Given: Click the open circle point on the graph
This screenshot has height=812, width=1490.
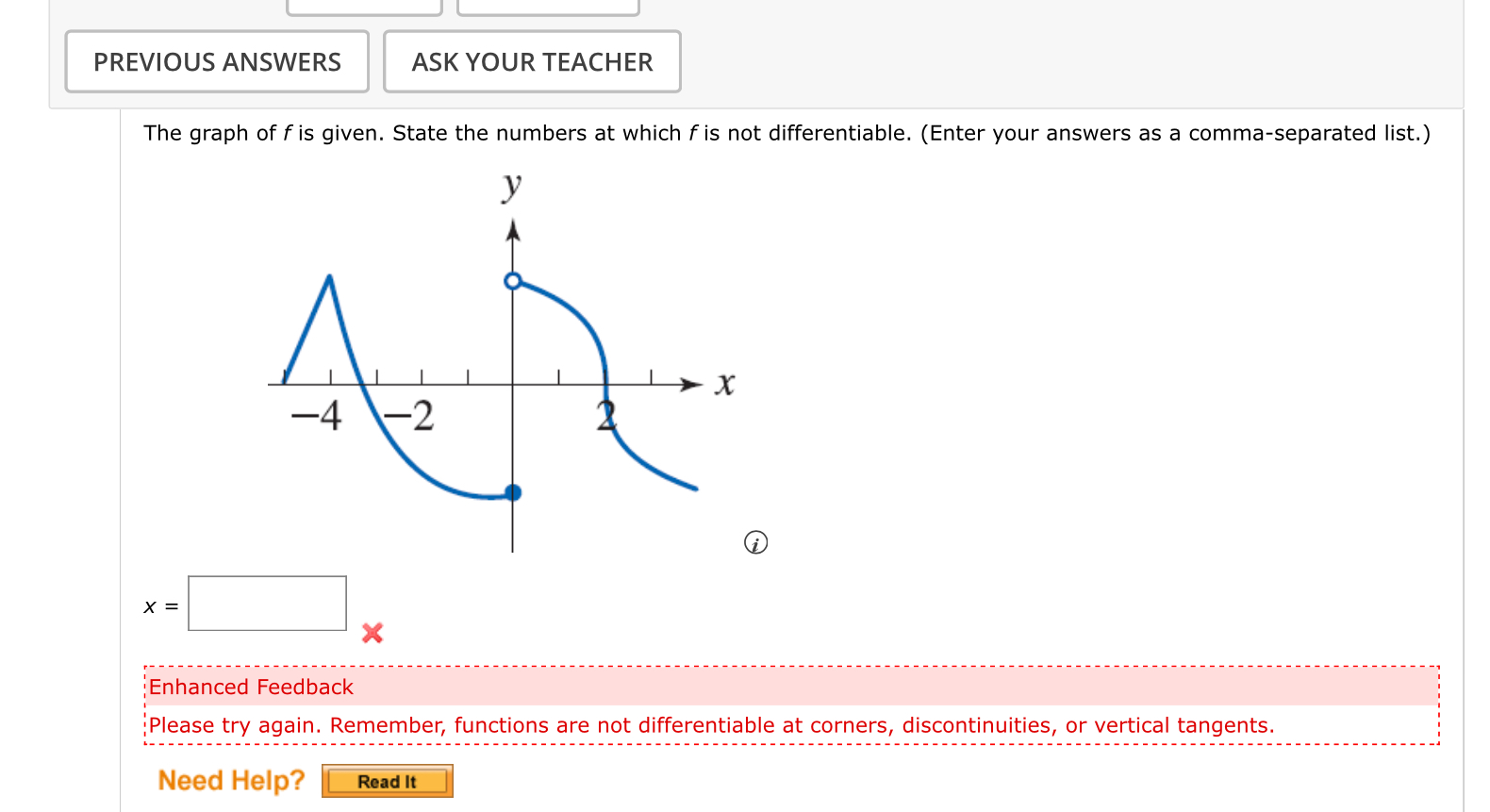Looking at the screenshot, I should tap(513, 280).
